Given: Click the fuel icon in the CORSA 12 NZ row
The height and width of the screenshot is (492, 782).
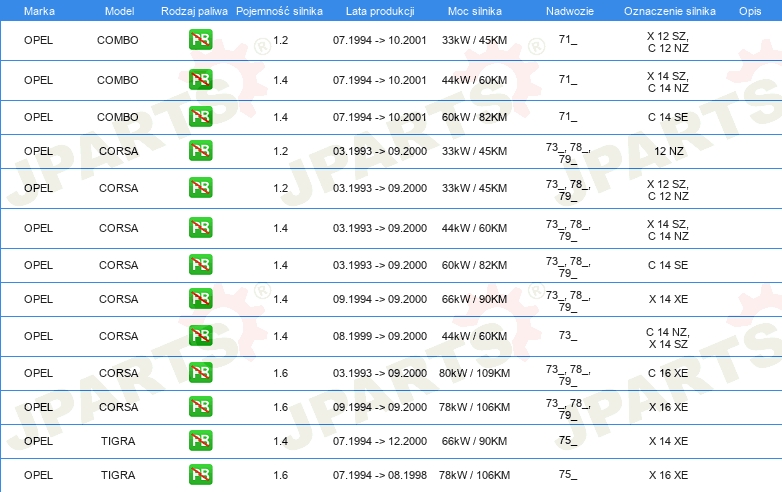Looking at the screenshot, I should [x=200, y=151].
